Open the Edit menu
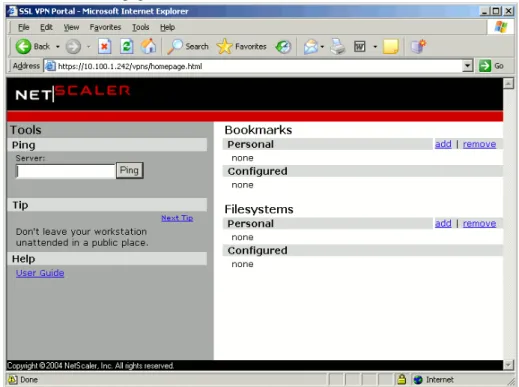Screen dimensions: 519x387 [x=46, y=27]
